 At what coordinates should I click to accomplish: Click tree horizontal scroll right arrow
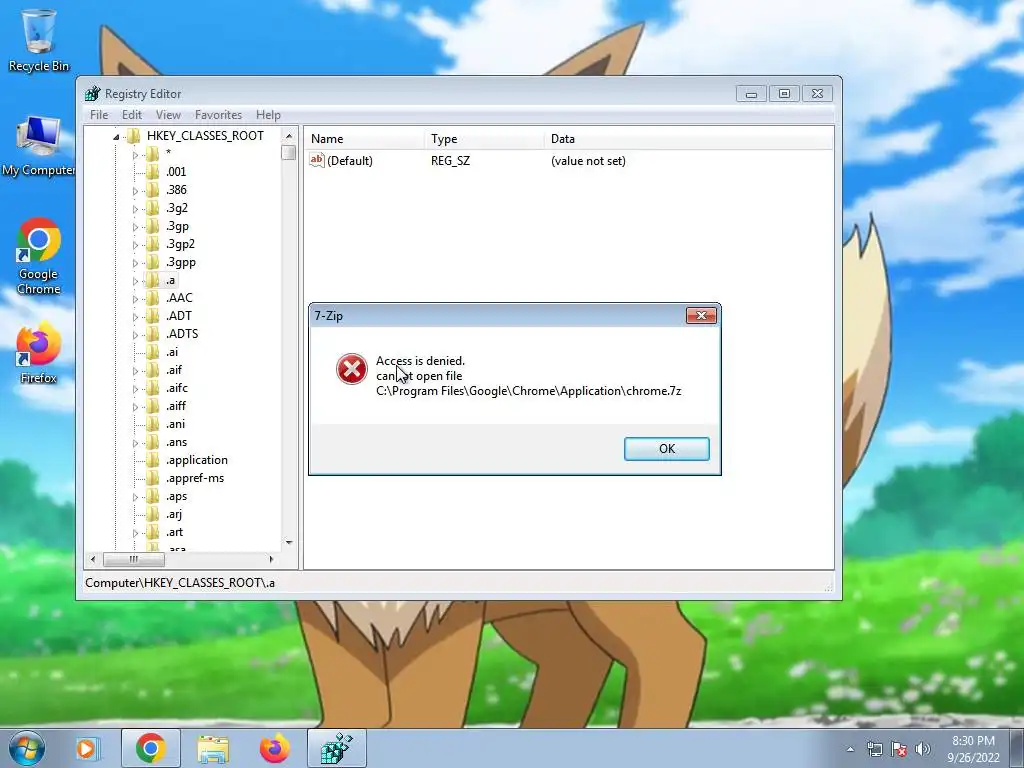click(x=271, y=559)
